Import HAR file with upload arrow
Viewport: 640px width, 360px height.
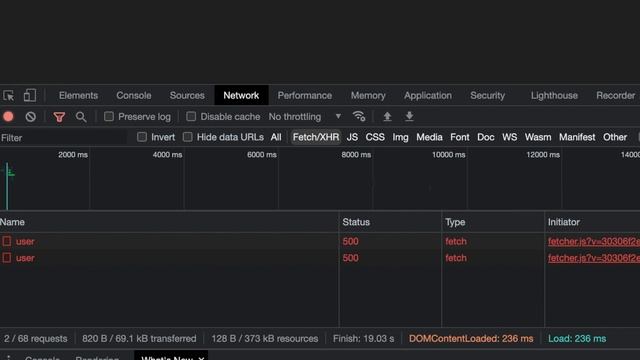point(387,117)
